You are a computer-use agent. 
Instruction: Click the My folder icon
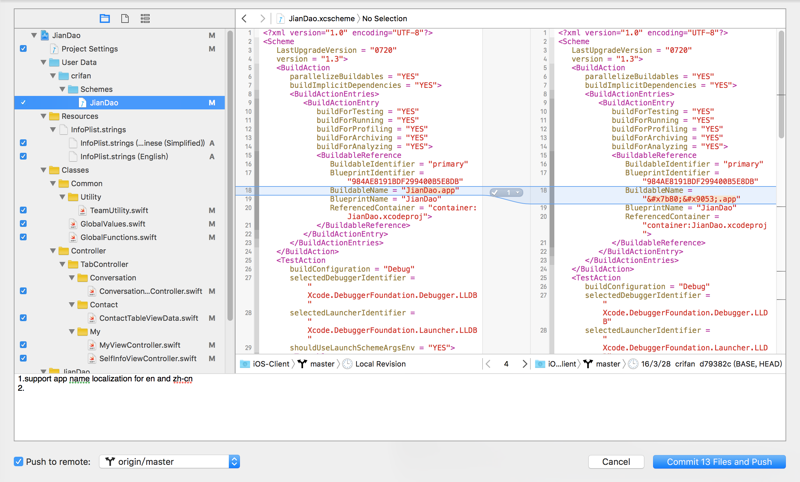pyautogui.click(x=83, y=332)
